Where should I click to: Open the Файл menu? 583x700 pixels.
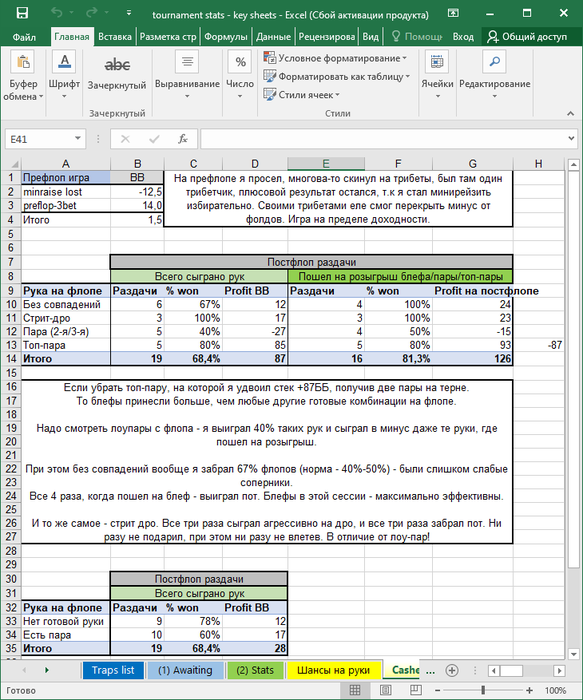[x=24, y=37]
